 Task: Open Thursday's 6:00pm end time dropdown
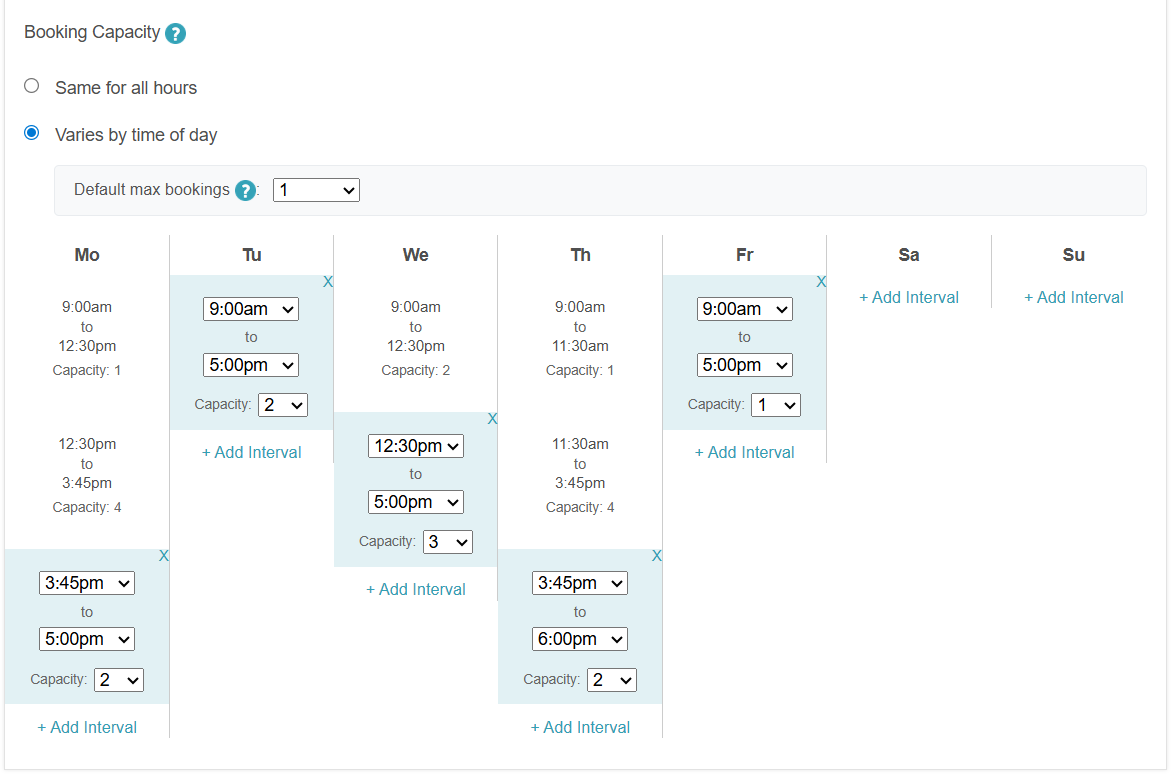point(580,639)
